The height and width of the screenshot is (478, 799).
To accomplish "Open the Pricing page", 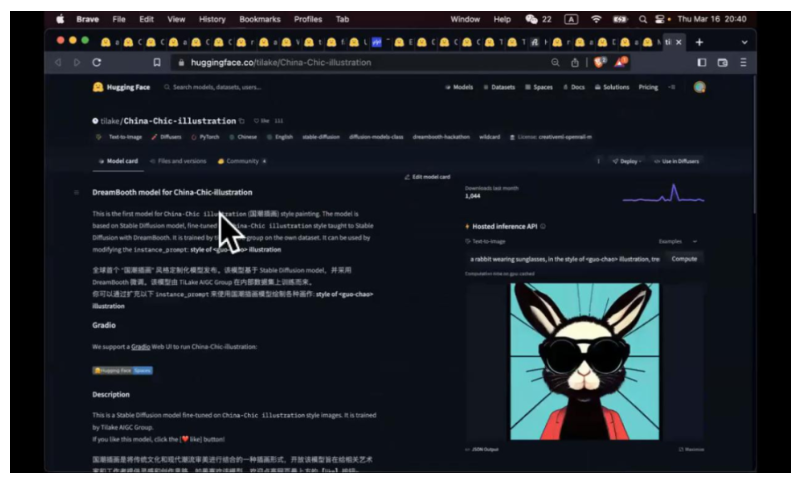I will click(x=648, y=87).
